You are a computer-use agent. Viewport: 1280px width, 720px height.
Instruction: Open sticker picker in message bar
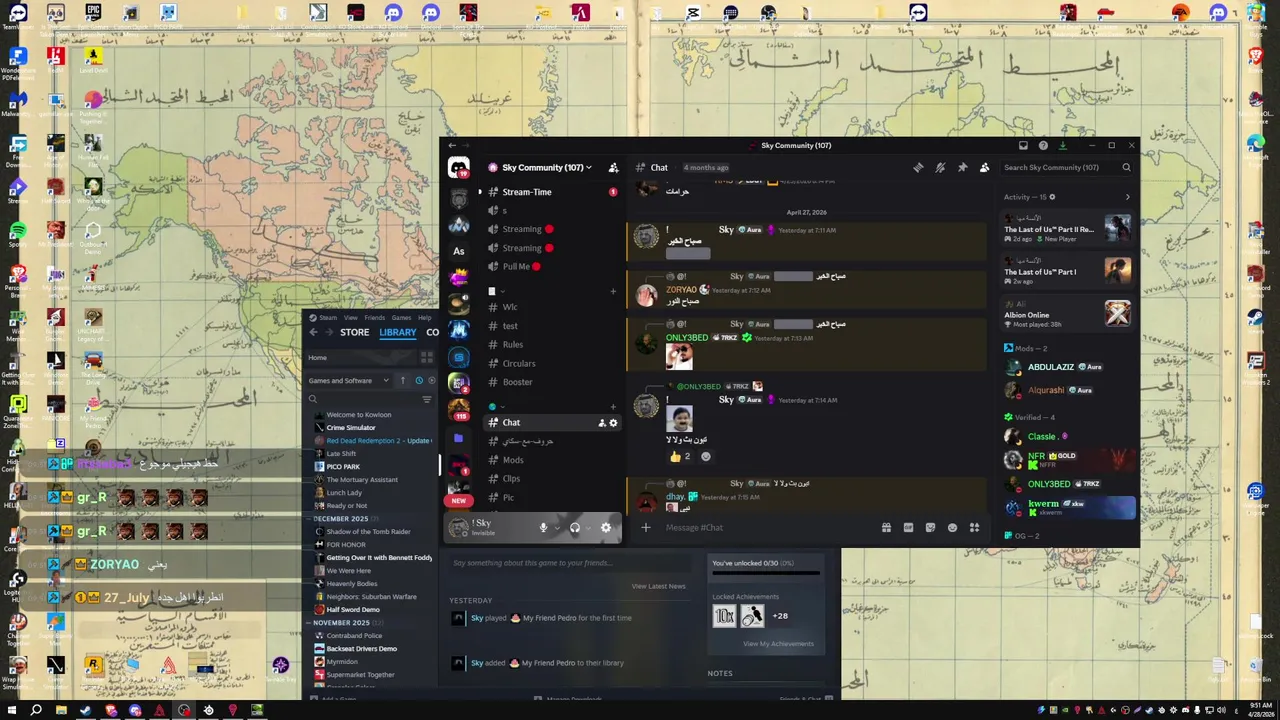[x=930, y=528]
